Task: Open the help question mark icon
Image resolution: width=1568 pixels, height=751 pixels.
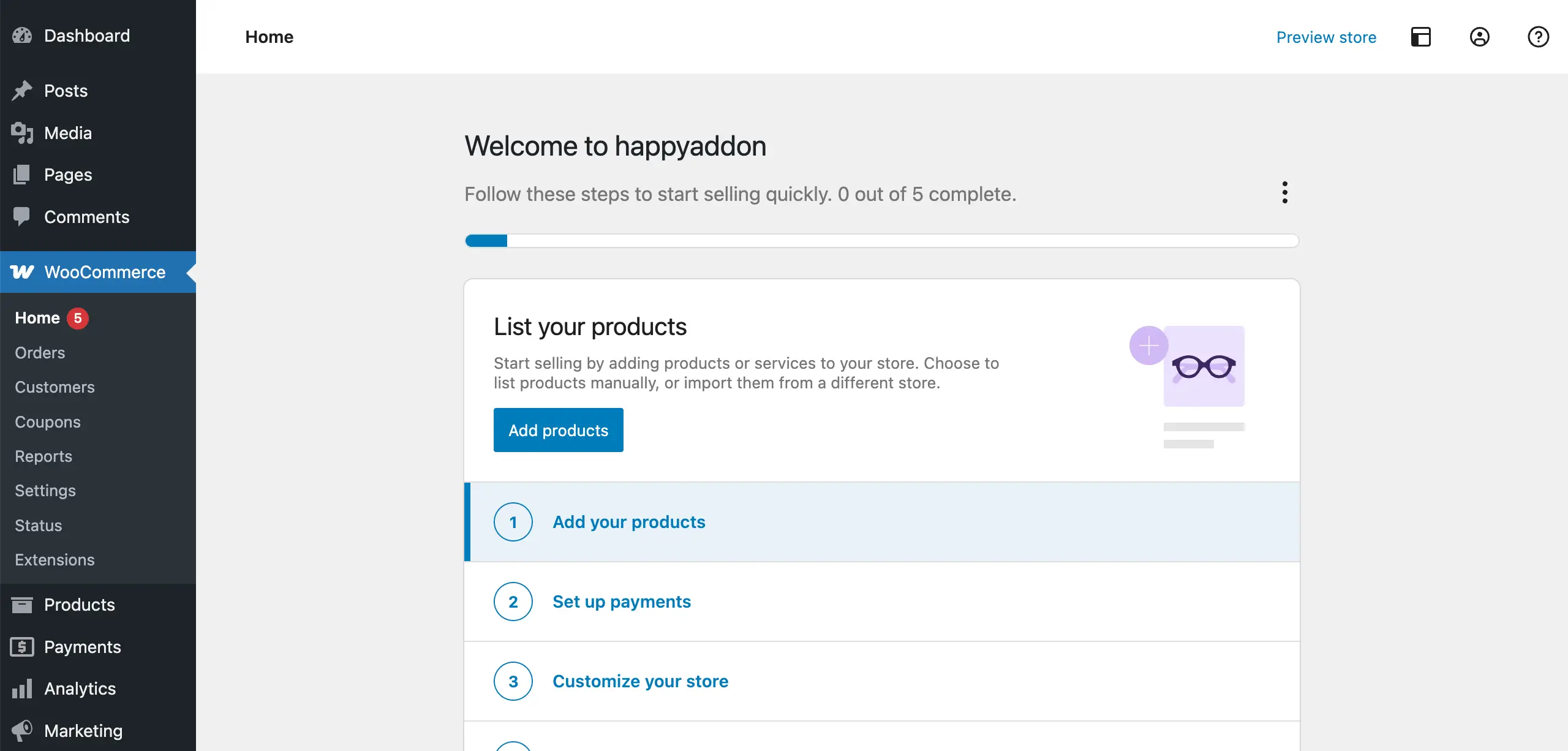Action: tap(1539, 37)
